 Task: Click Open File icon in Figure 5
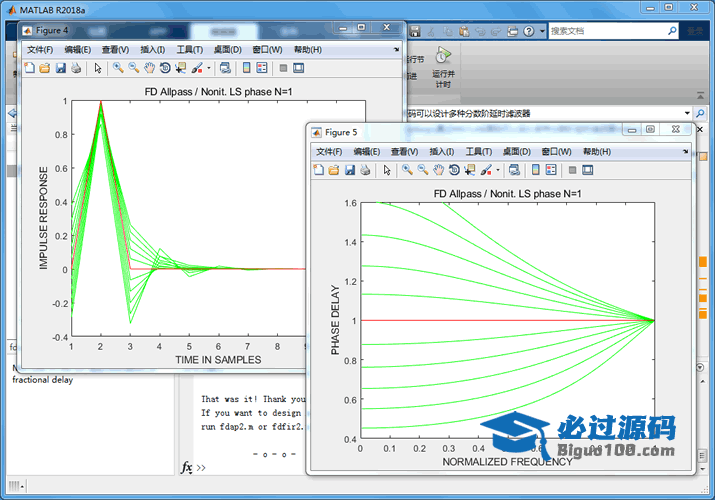point(334,170)
